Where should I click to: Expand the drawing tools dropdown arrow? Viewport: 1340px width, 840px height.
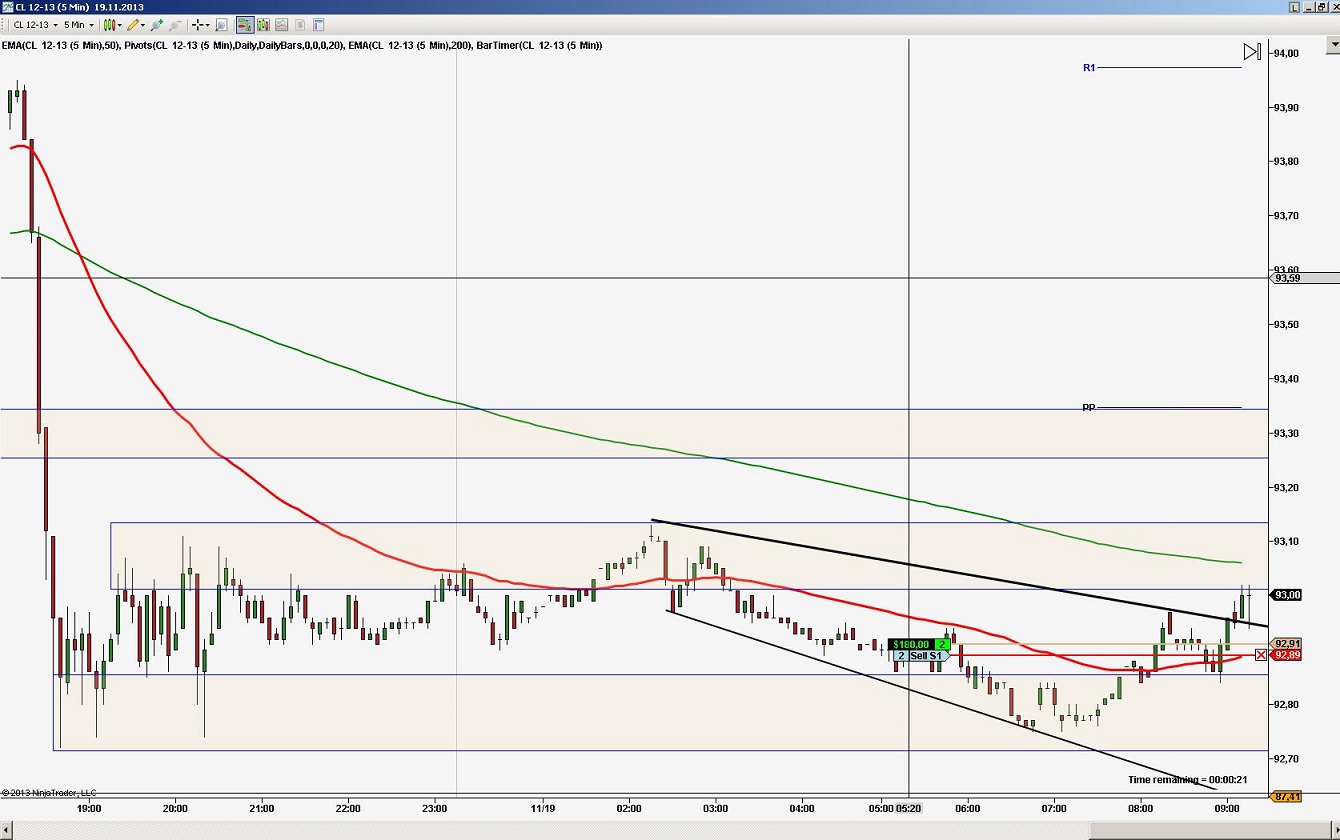(142, 25)
